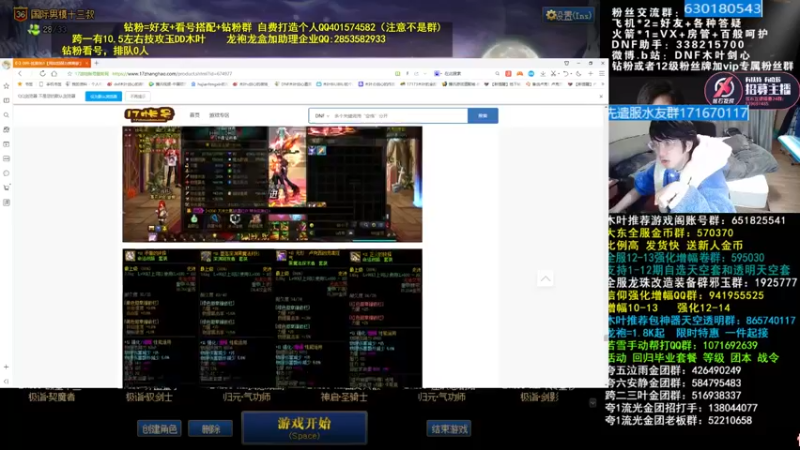The image size is (800, 450).
Task: Open the character screenshot image
Action: click(x=272, y=184)
